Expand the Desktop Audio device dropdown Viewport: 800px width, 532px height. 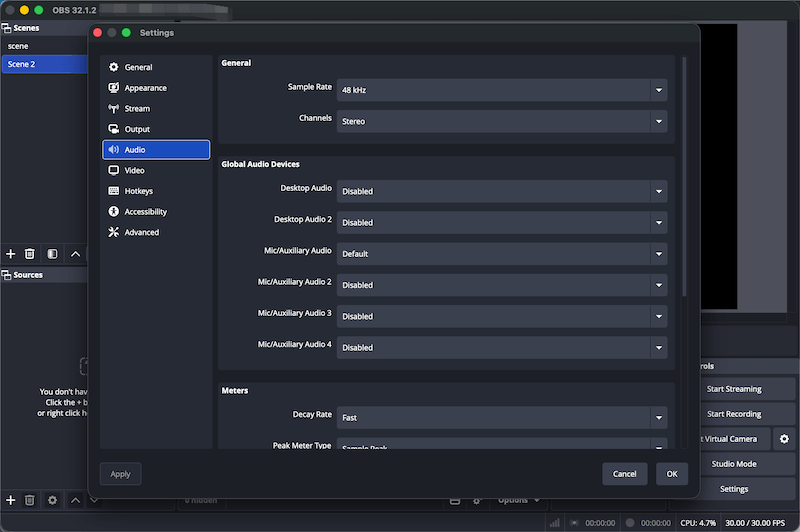[x=502, y=191]
